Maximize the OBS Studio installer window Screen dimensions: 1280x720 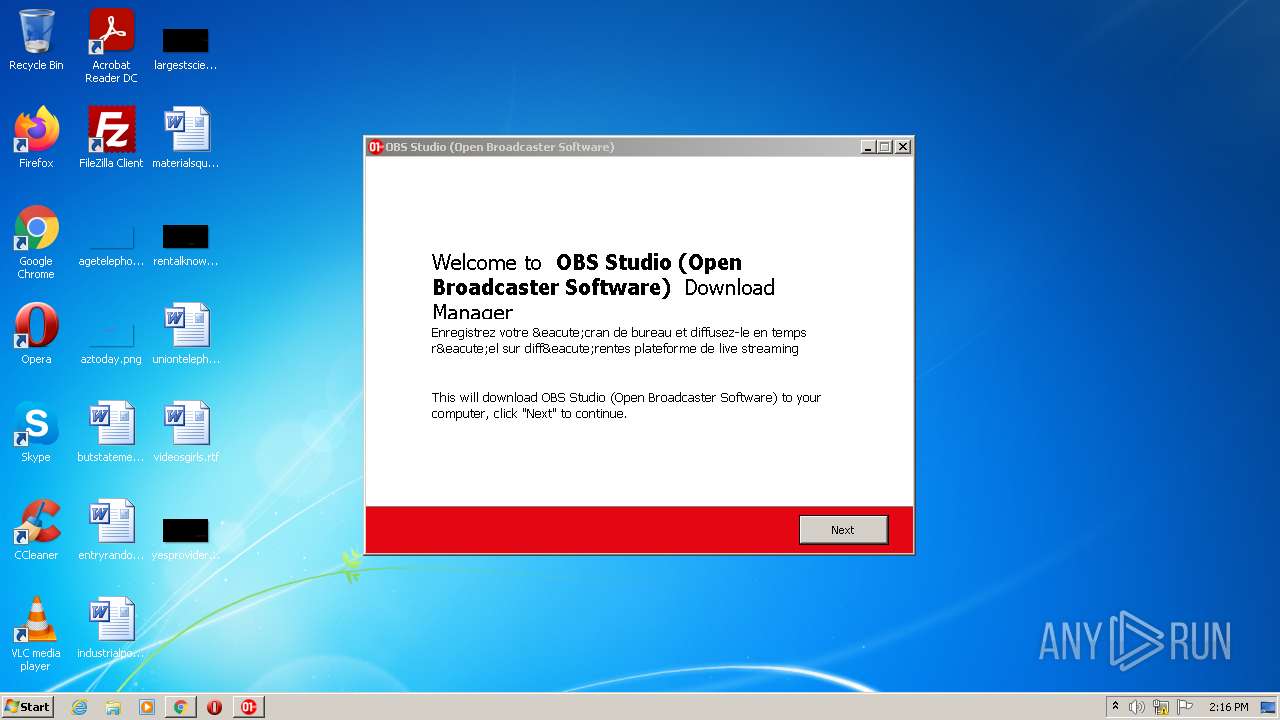(x=885, y=147)
